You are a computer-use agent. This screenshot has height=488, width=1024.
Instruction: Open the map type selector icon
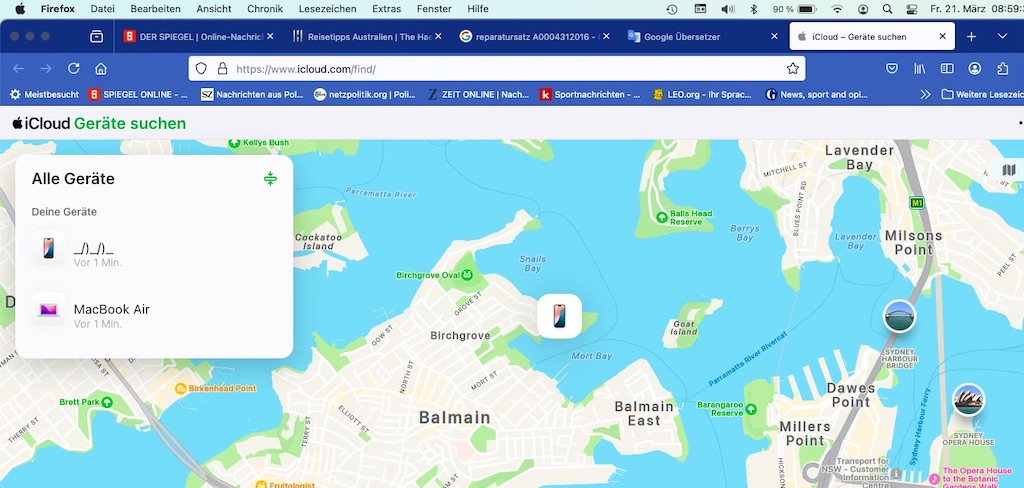(x=1008, y=171)
